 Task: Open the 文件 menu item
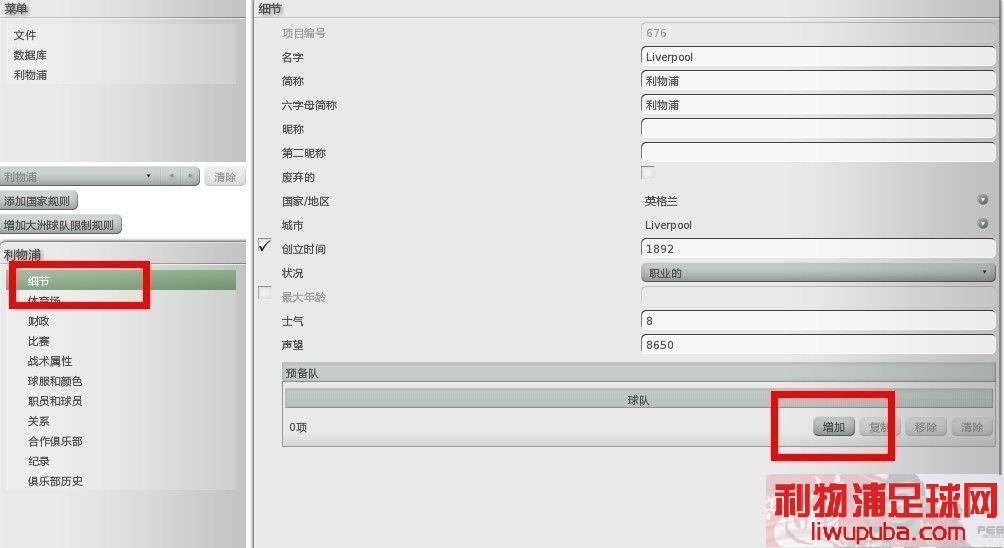[25, 35]
